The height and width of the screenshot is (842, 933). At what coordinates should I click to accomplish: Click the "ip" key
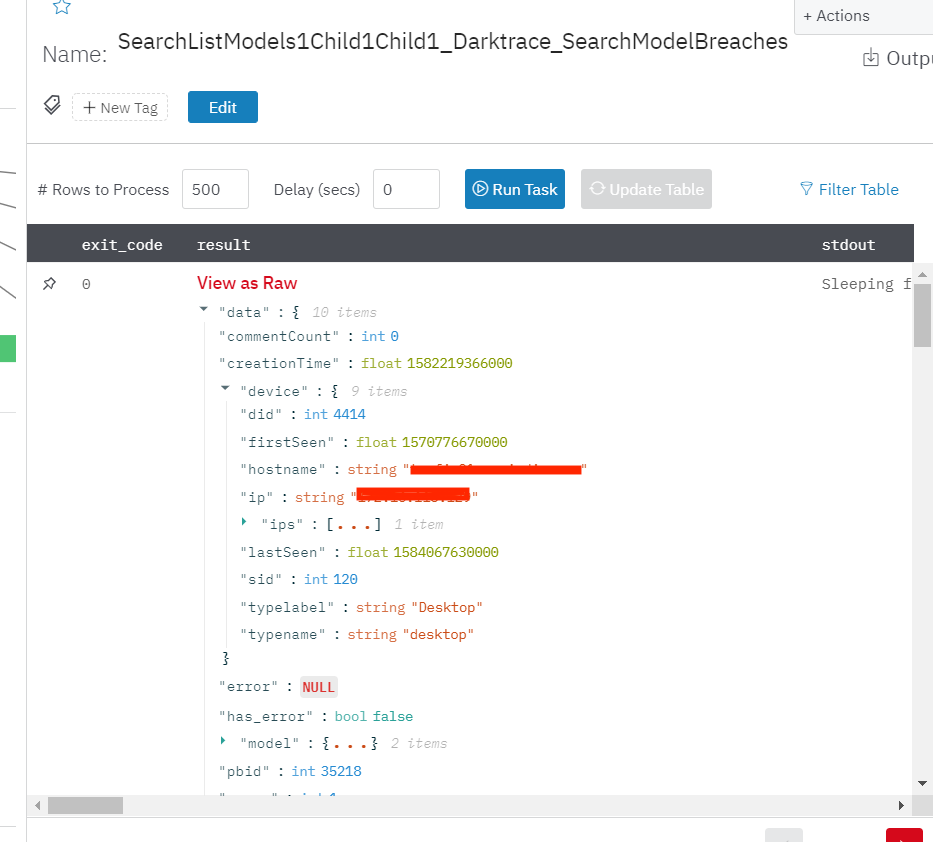pyautogui.click(x=256, y=497)
